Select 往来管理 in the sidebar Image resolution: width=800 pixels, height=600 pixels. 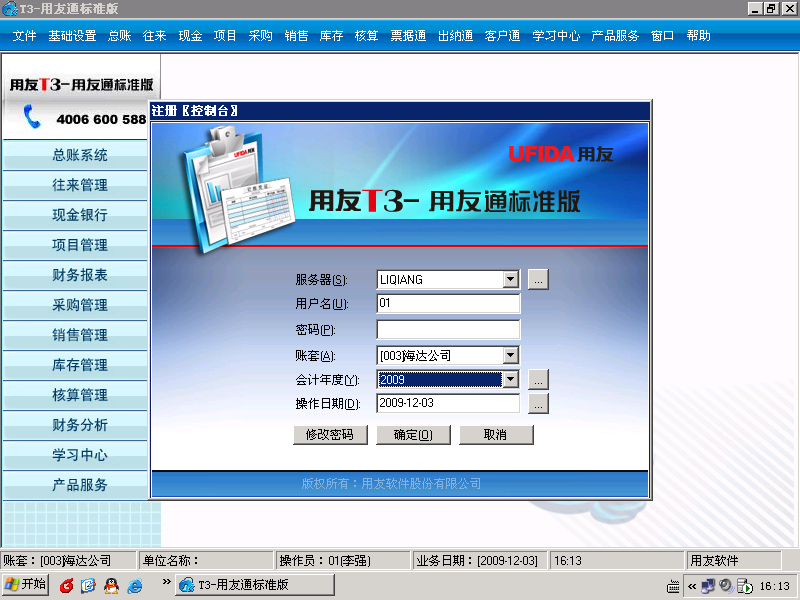coord(76,185)
